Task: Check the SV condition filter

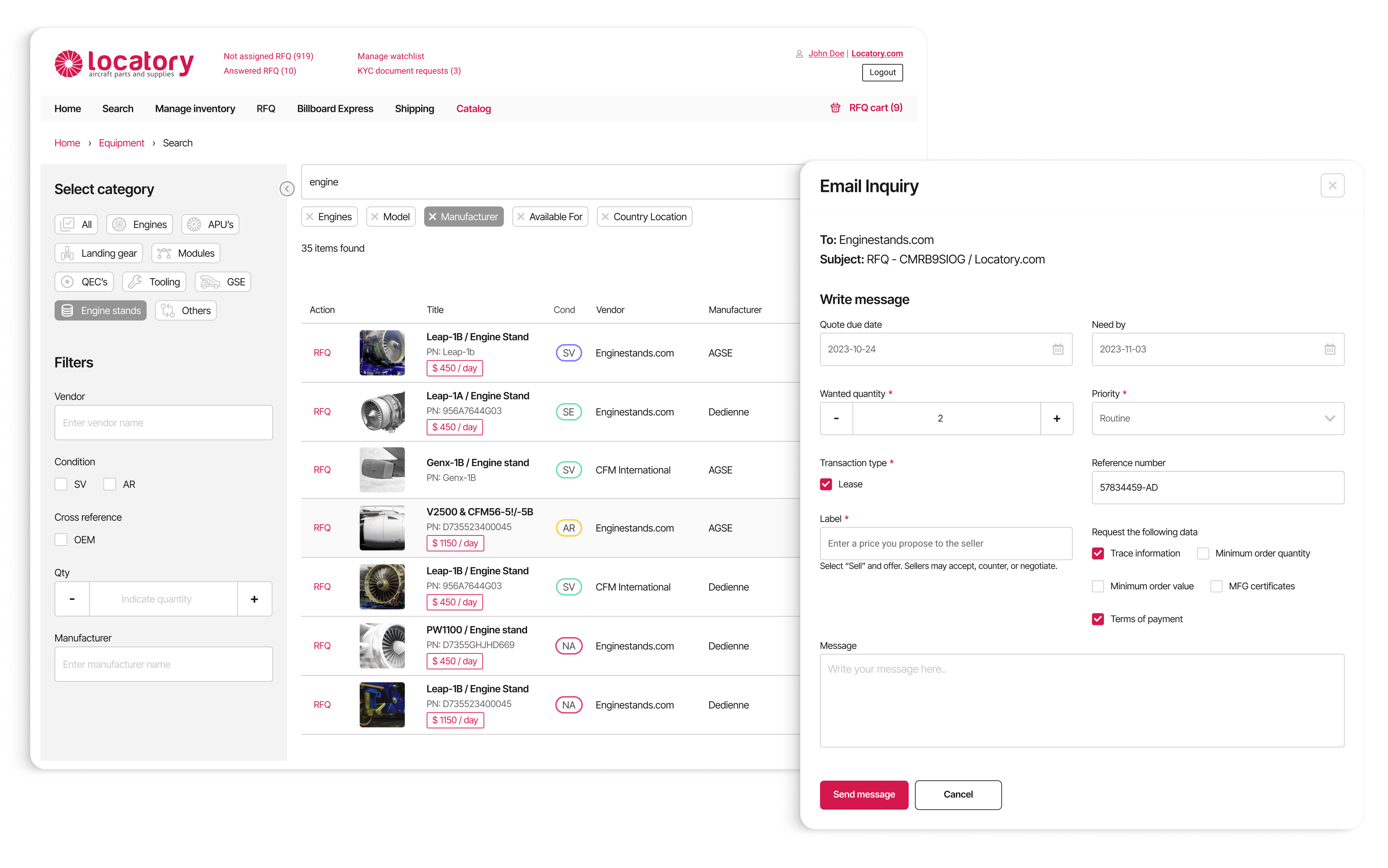Action: pyautogui.click(x=61, y=484)
